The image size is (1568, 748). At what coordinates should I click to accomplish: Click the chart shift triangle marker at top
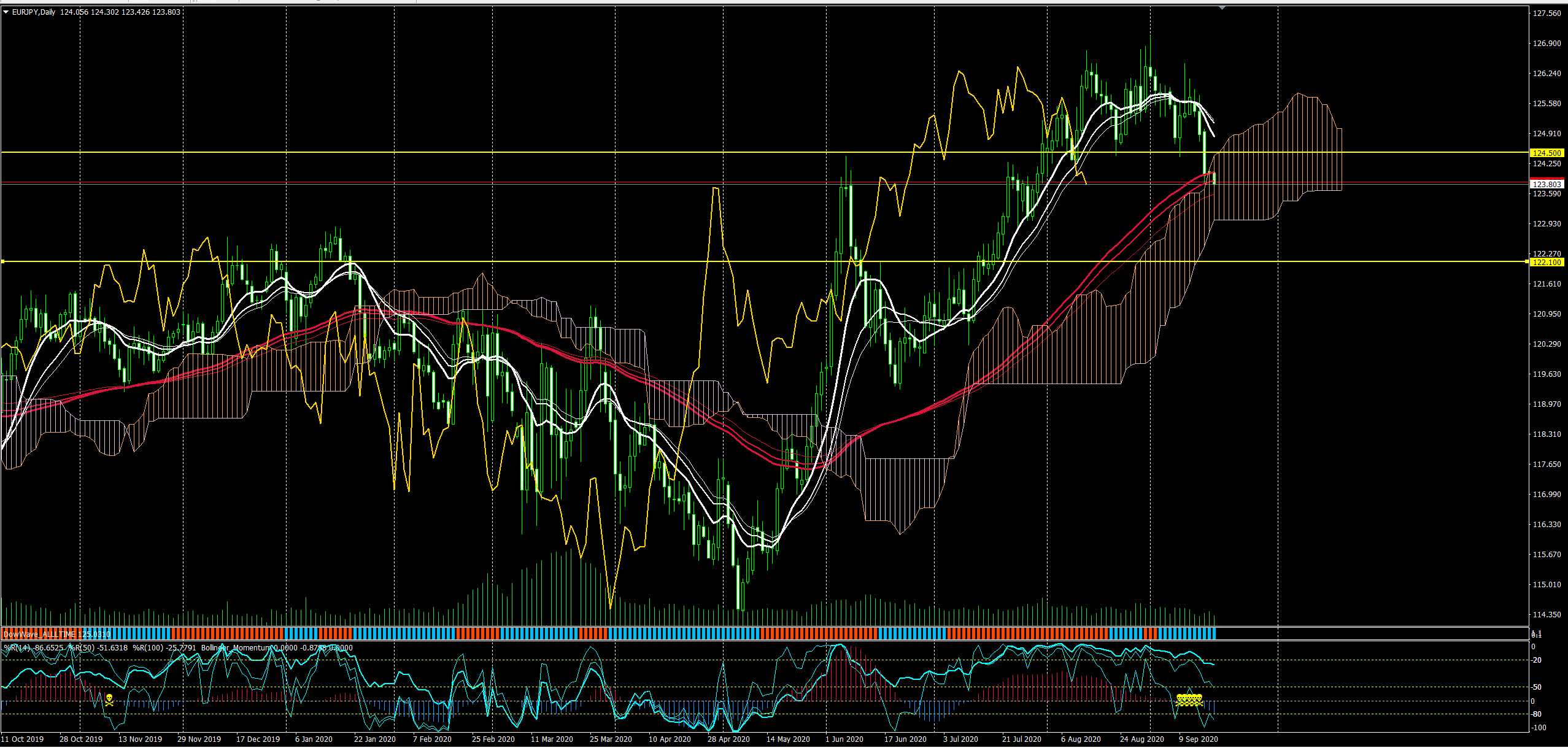click(x=1222, y=8)
